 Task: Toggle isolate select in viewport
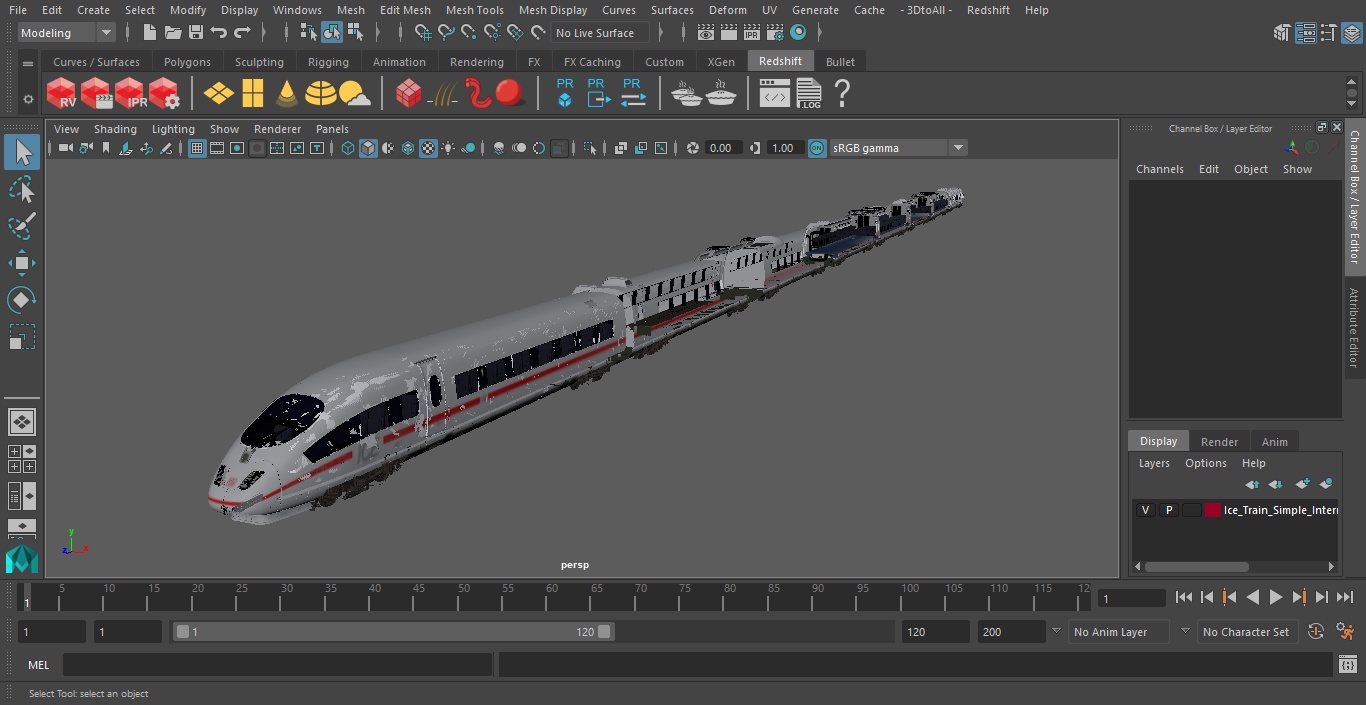point(590,148)
